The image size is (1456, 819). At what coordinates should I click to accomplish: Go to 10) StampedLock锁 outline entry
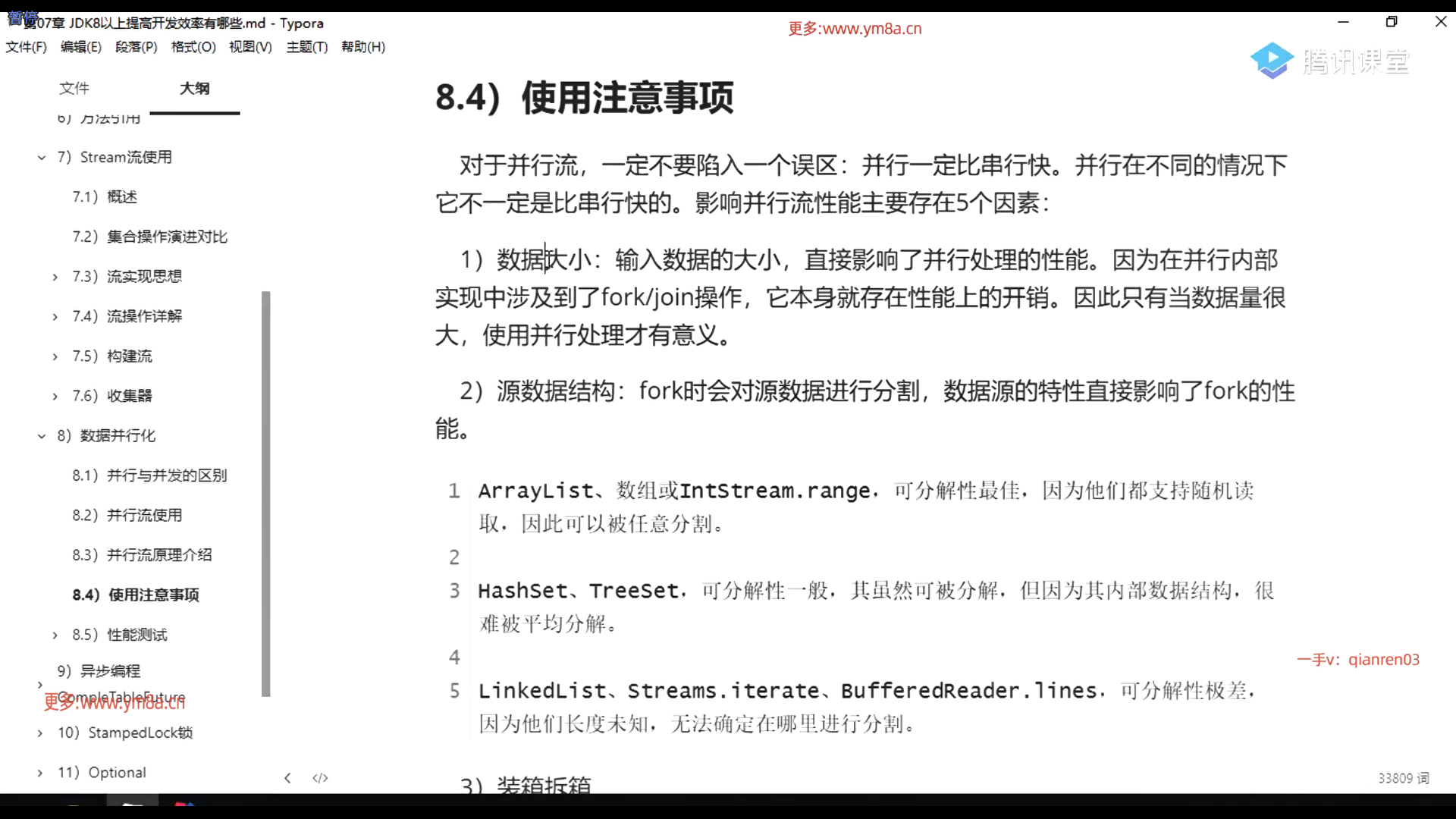click(125, 733)
